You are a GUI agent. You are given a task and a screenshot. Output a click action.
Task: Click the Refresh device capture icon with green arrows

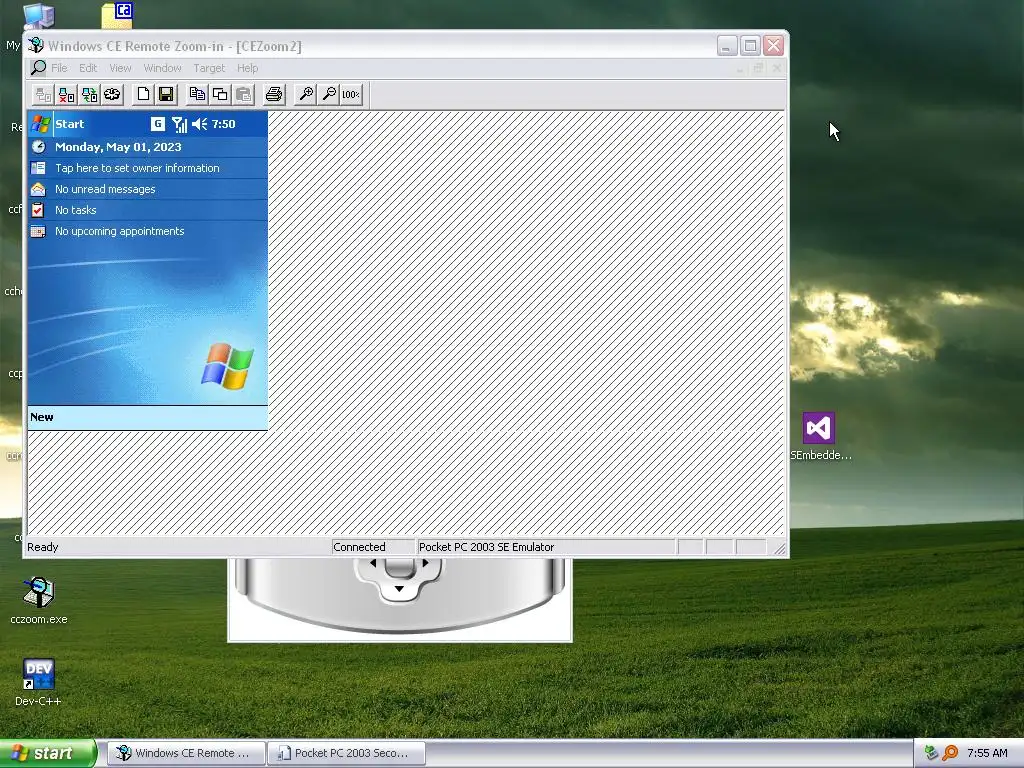[89, 95]
